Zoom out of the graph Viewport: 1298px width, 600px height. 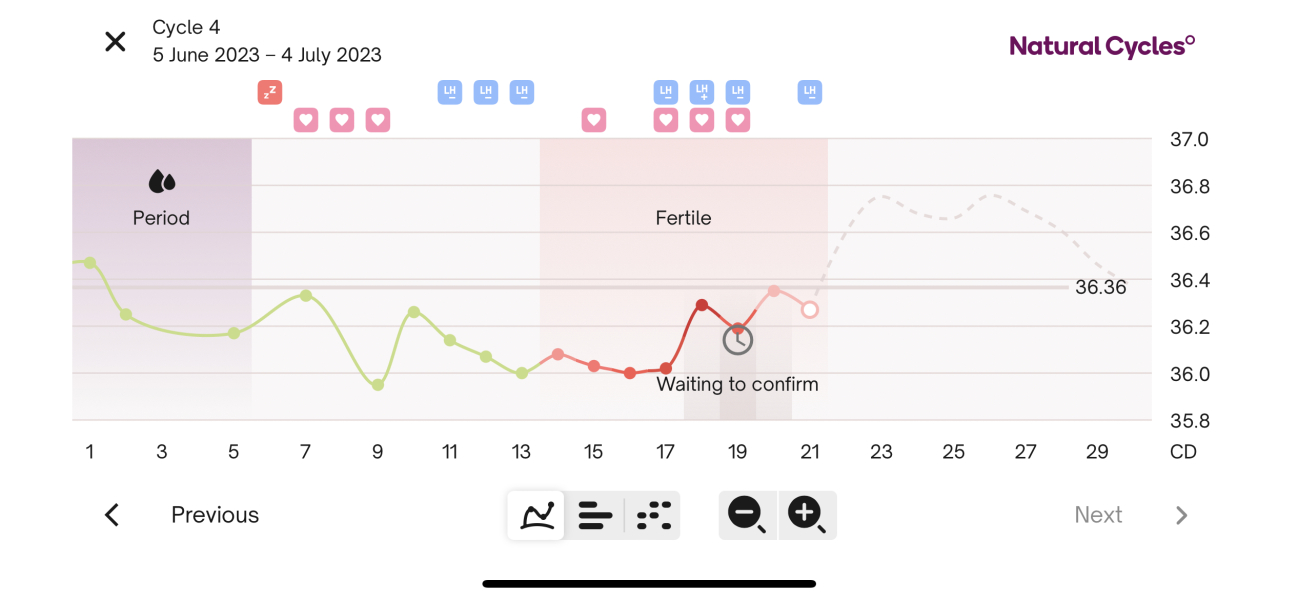[x=747, y=515]
